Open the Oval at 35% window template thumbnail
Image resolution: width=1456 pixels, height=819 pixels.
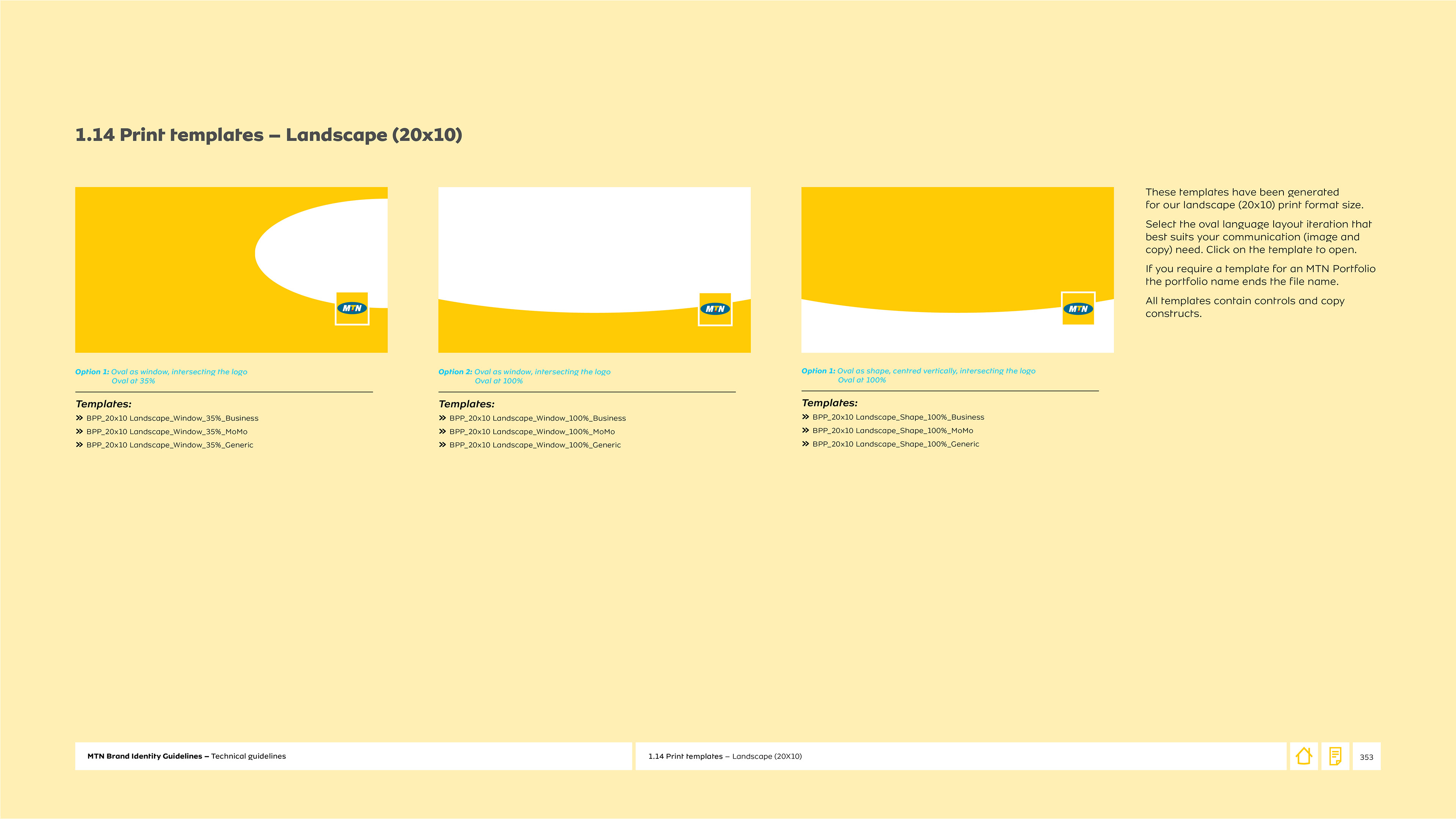[231, 270]
